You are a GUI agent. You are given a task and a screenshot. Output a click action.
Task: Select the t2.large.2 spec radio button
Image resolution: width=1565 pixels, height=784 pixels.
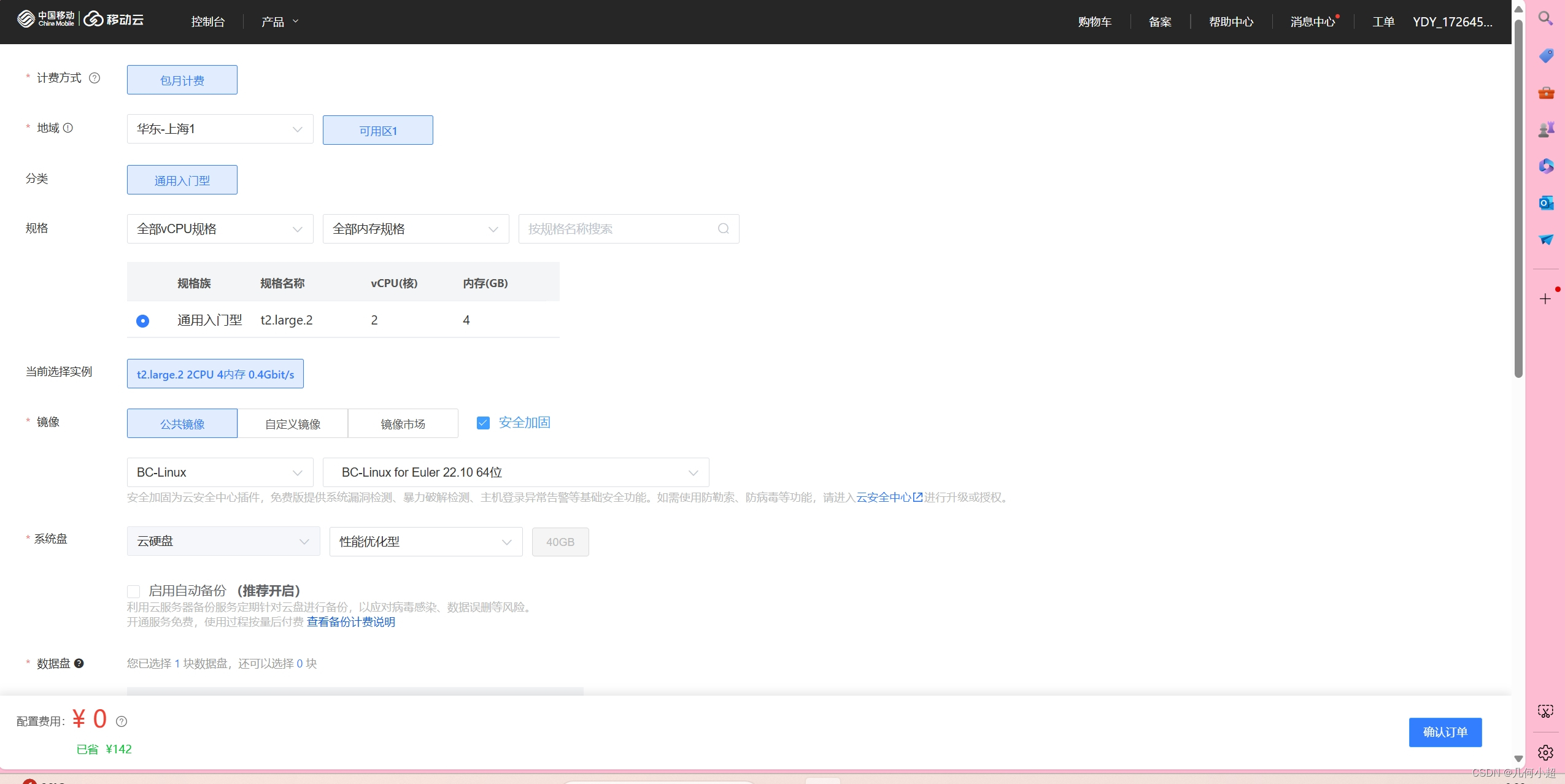pos(142,321)
